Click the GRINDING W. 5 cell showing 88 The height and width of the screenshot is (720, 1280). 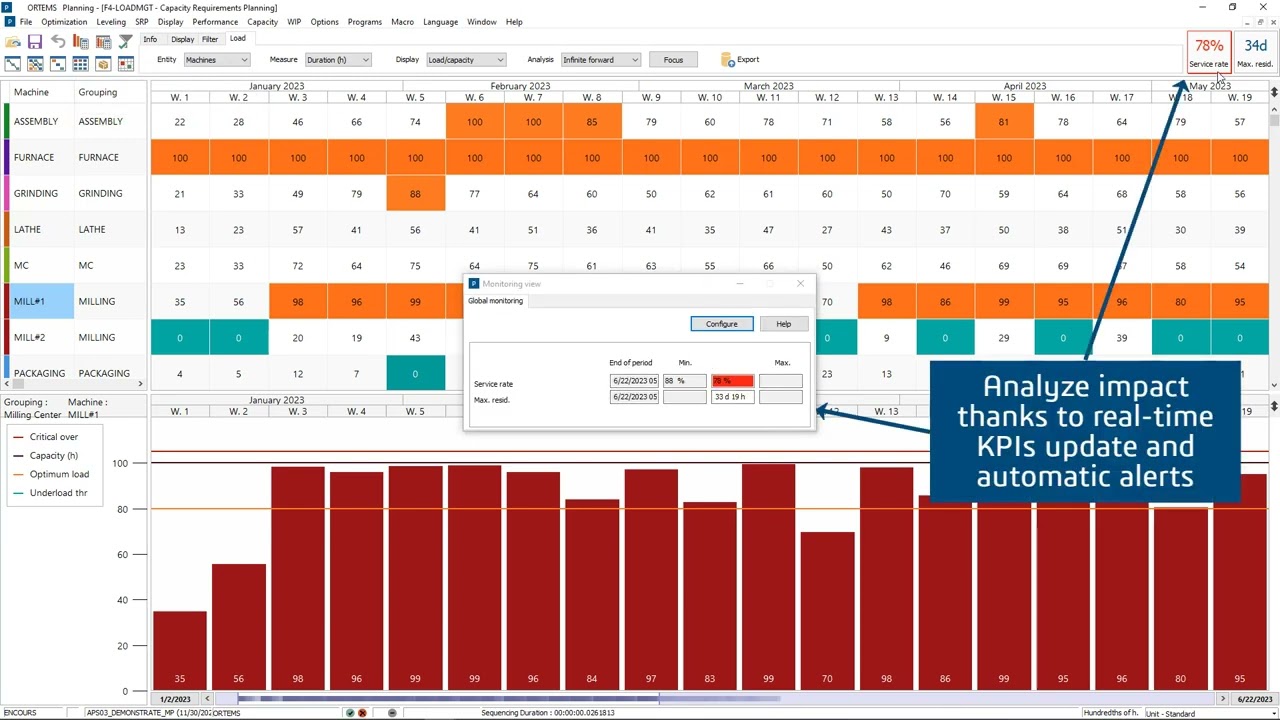(x=415, y=193)
